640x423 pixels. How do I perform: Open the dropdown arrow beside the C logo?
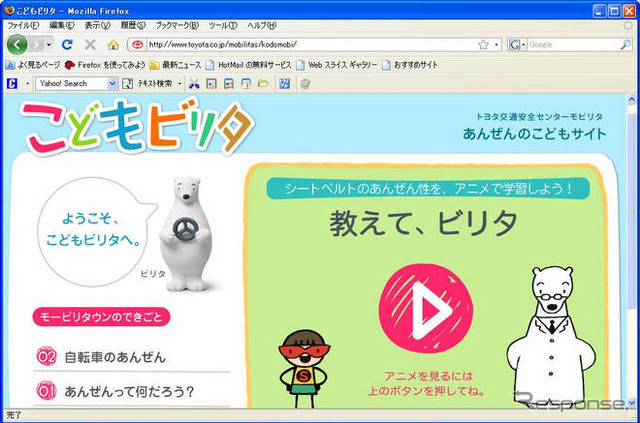(x=27, y=84)
